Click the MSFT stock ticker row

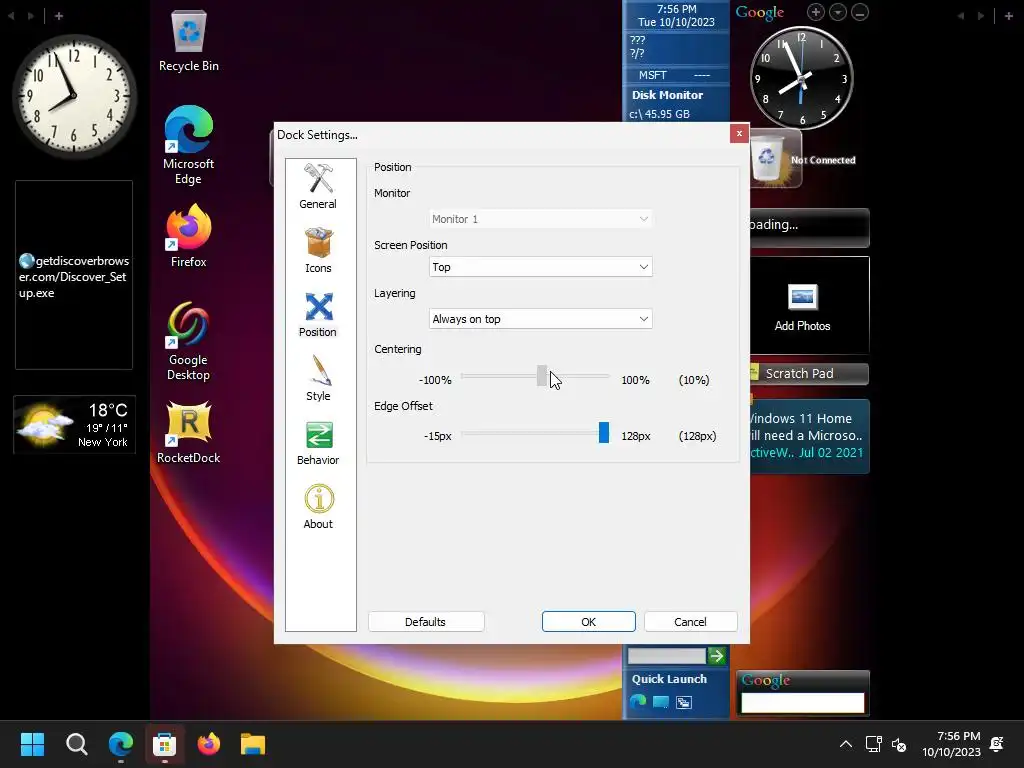click(676, 75)
